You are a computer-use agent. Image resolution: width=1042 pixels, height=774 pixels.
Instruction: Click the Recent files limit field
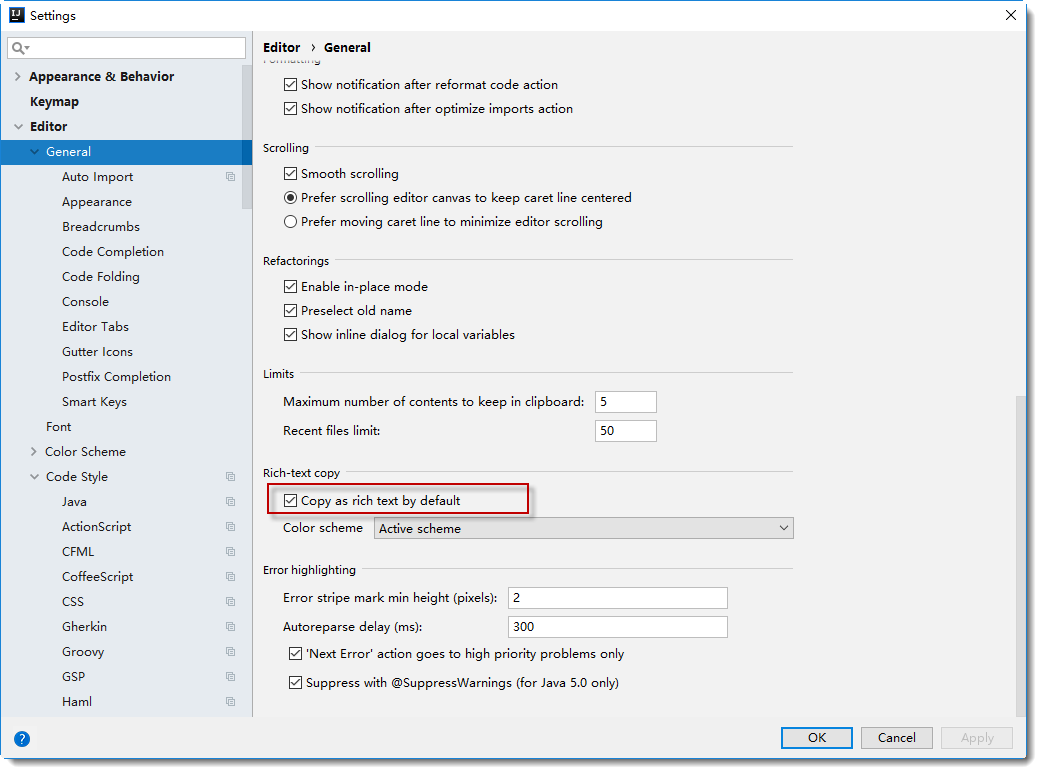click(x=626, y=431)
